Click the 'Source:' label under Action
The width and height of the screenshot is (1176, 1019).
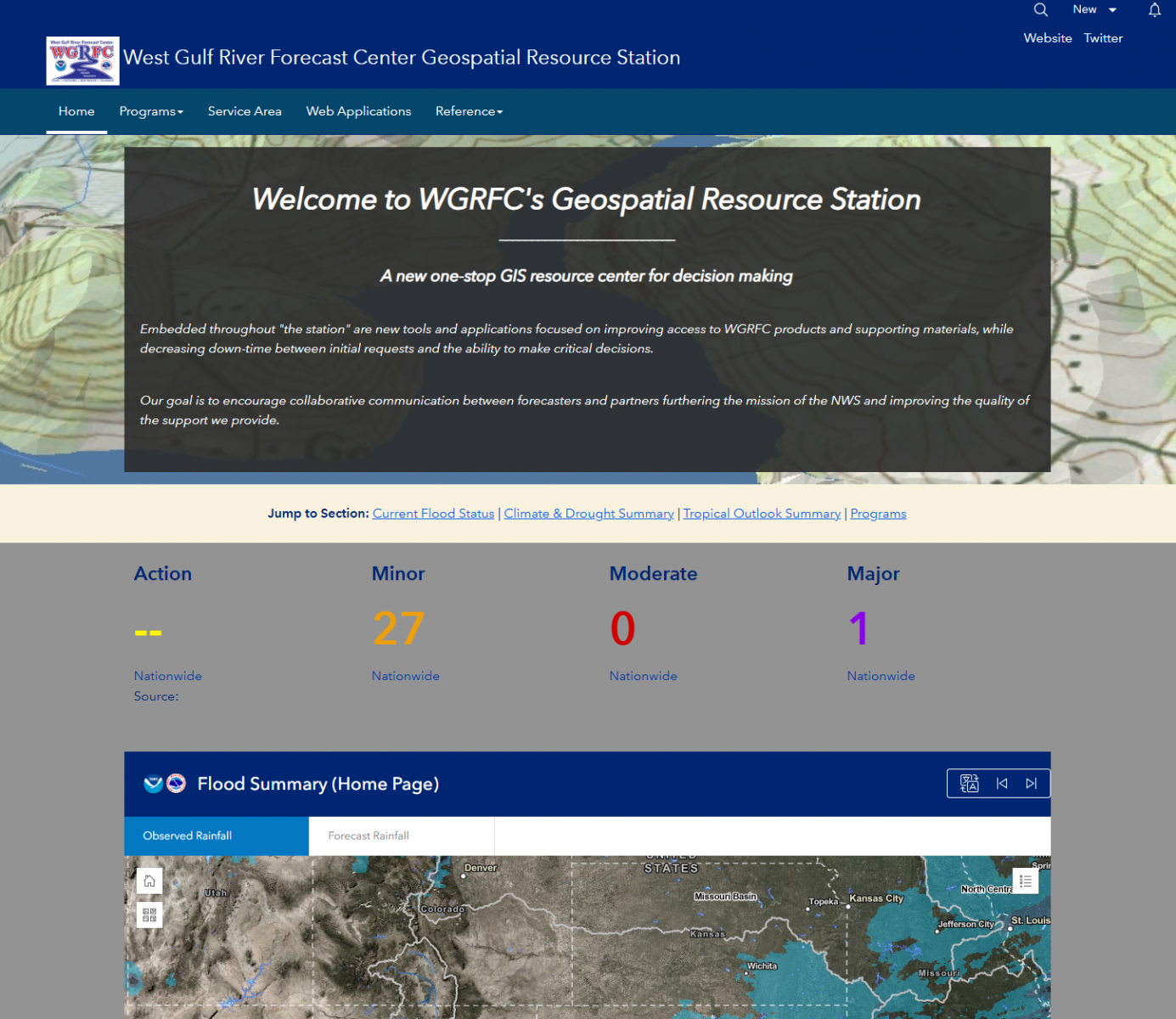[x=156, y=696]
